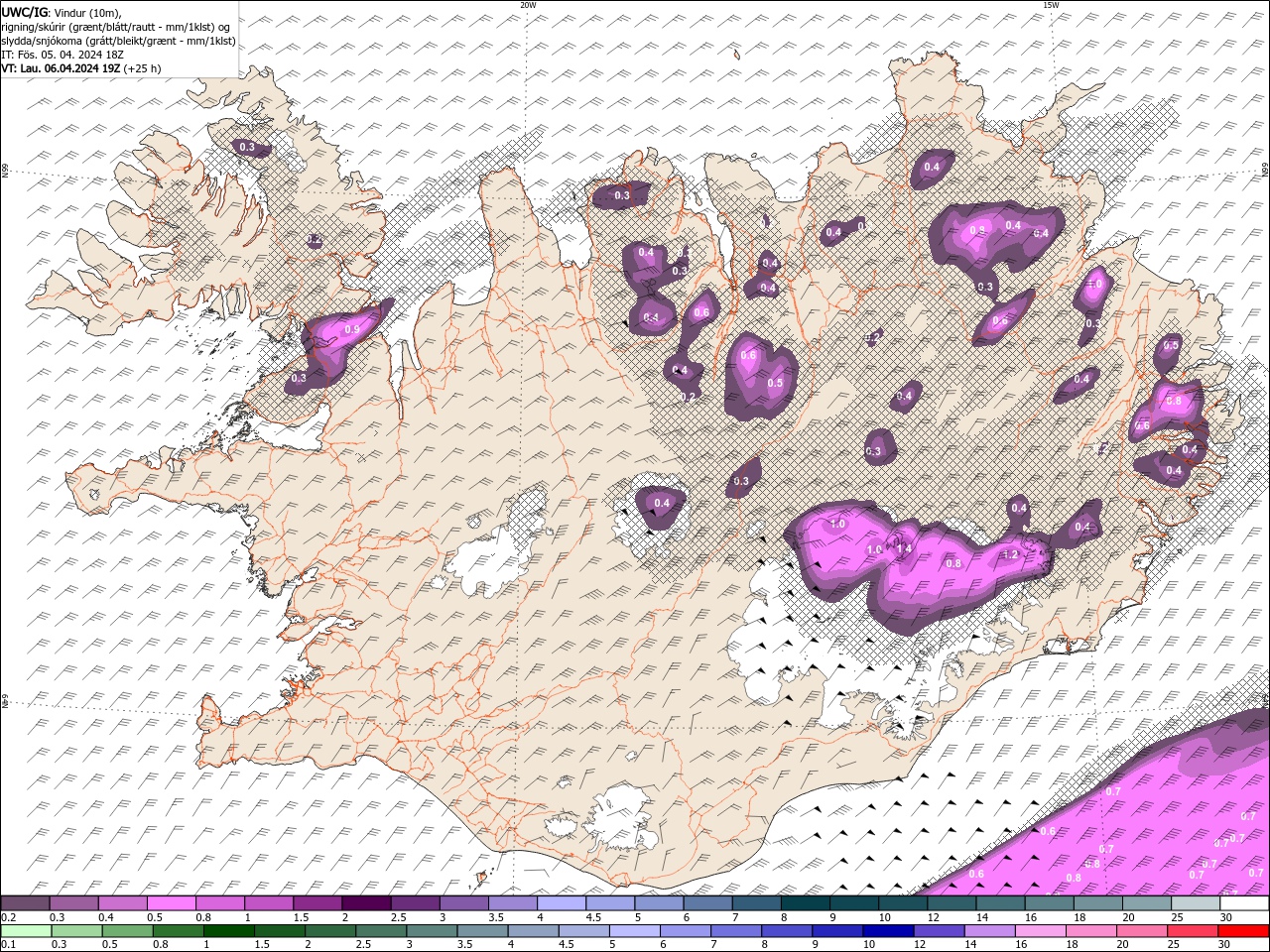Pick upper legend swatch between 2 and 2.5
The height and width of the screenshot is (952, 1270).
pyautogui.click(x=366, y=903)
